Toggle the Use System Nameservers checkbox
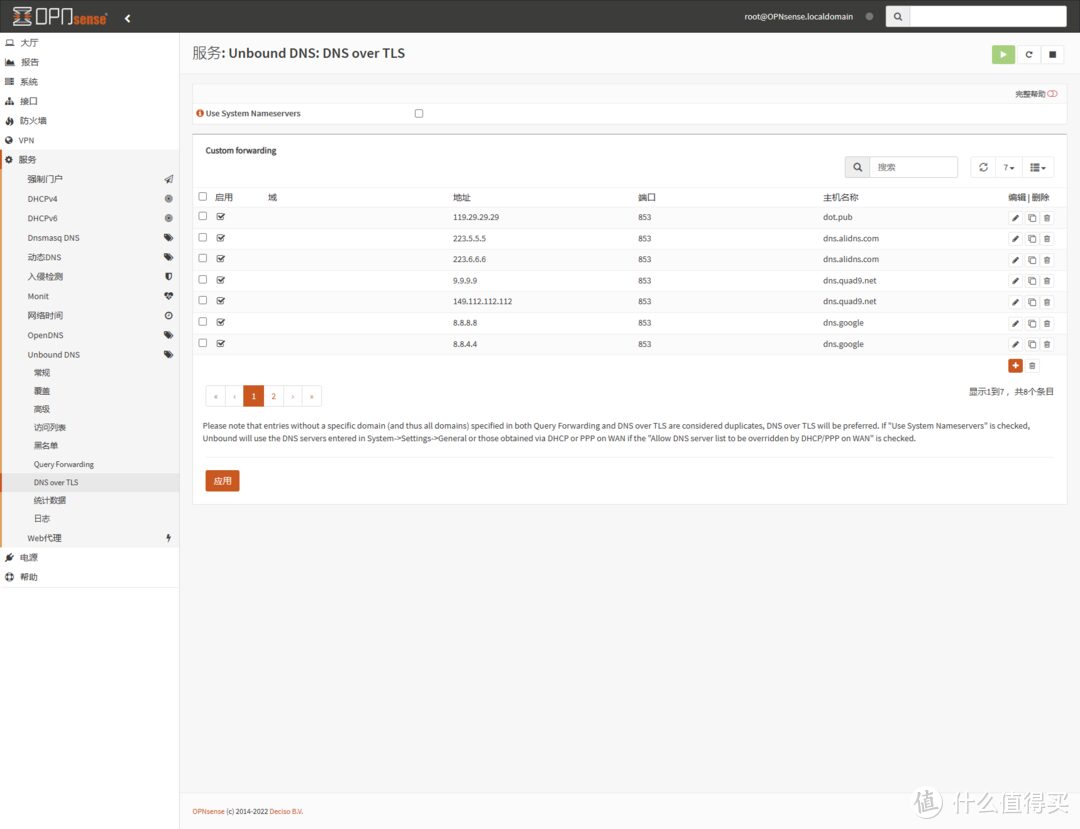This screenshot has height=829, width=1080. pyautogui.click(x=419, y=114)
